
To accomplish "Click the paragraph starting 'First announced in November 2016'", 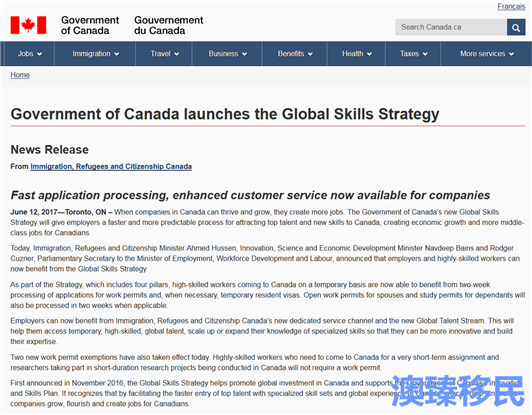I will (x=264, y=393).
